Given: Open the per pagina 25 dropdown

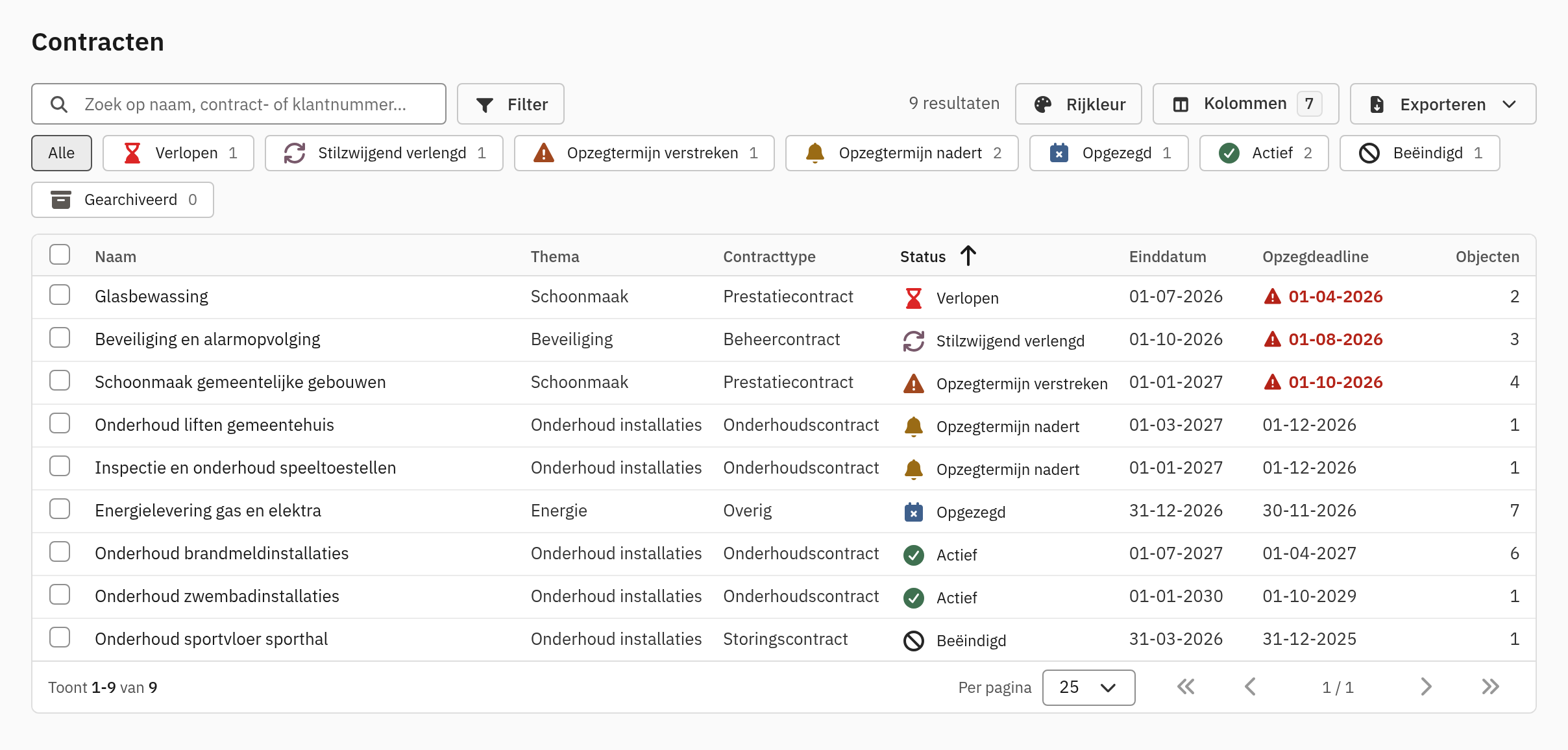Looking at the screenshot, I should tap(1088, 687).
